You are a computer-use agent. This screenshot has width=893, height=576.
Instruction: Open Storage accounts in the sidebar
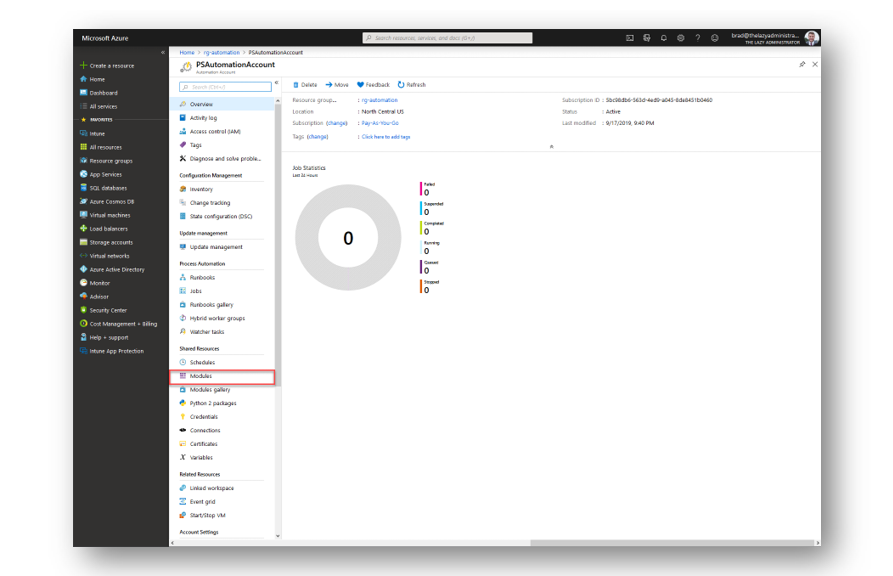click(106, 243)
